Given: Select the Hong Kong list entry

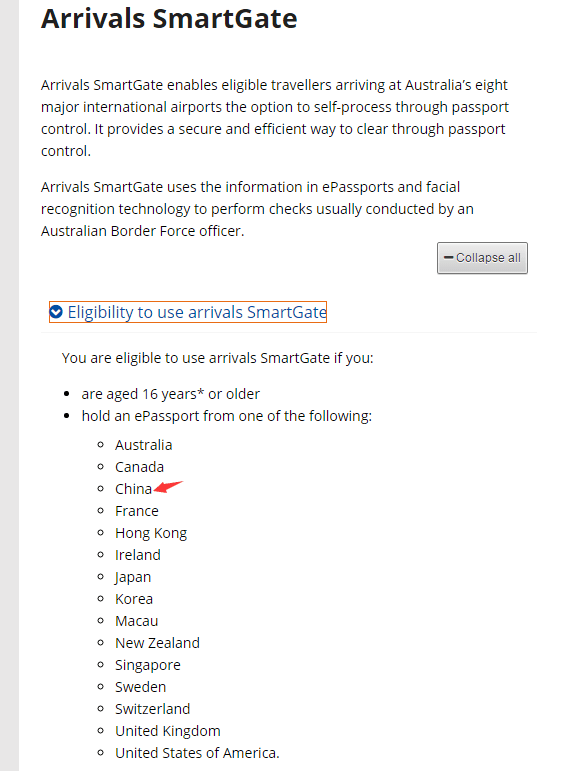Looking at the screenshot, I should 151,534.
